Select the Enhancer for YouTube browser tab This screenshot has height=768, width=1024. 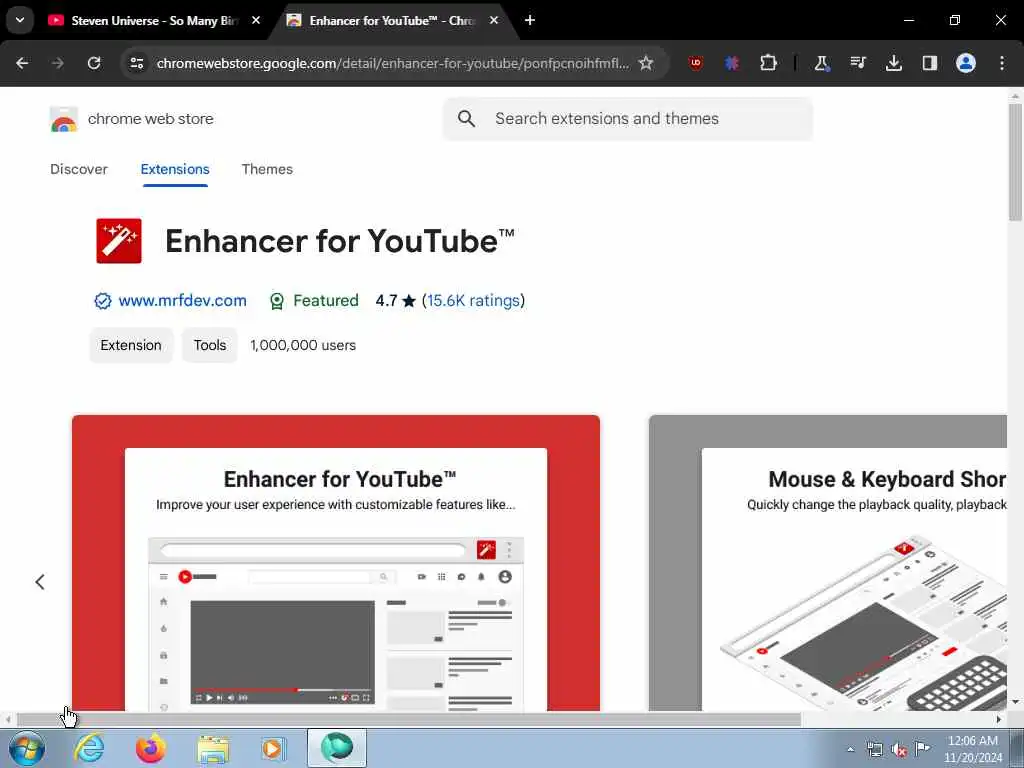(x=392, y=21)
